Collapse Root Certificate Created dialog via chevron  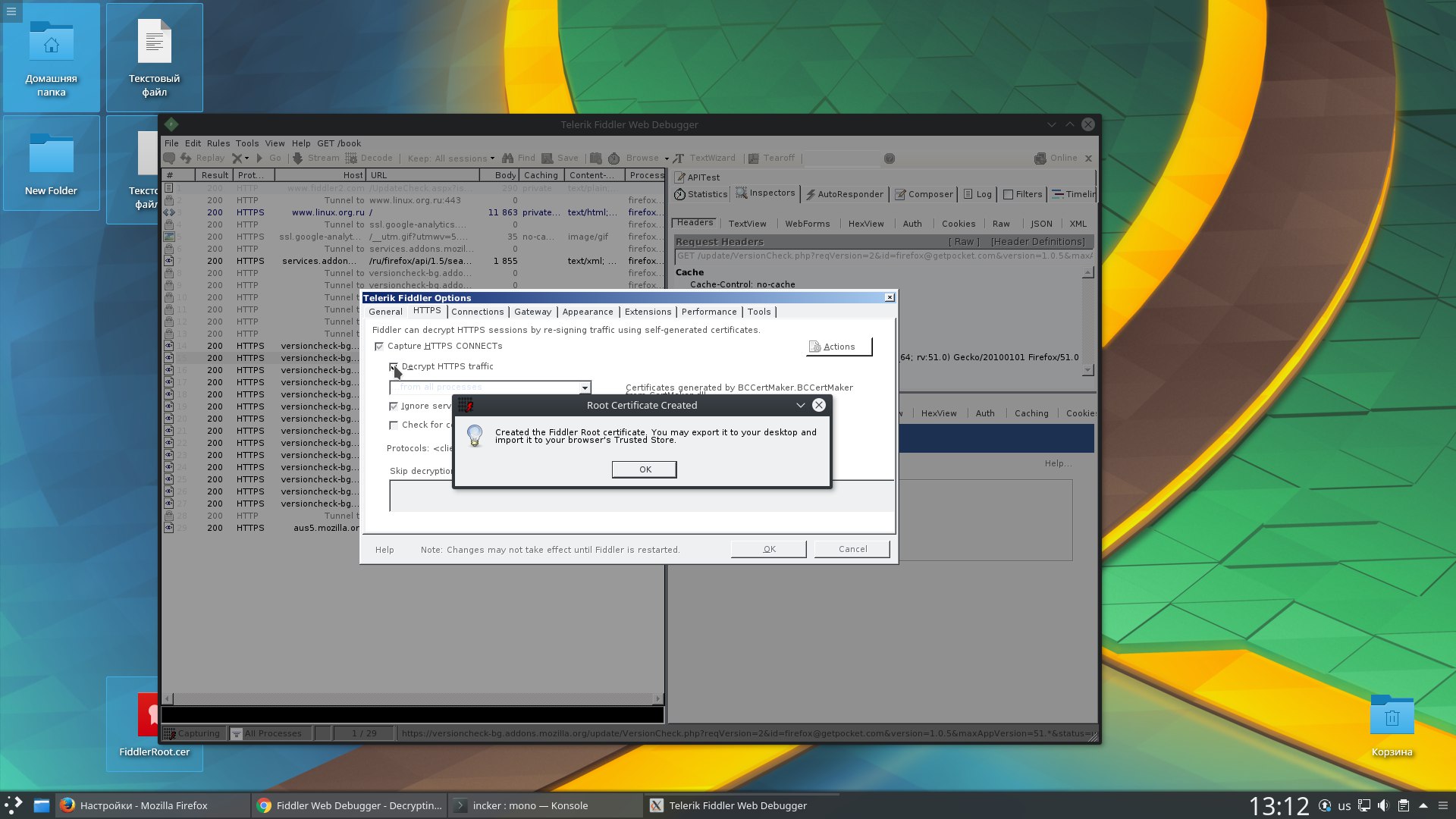point(800,406)
